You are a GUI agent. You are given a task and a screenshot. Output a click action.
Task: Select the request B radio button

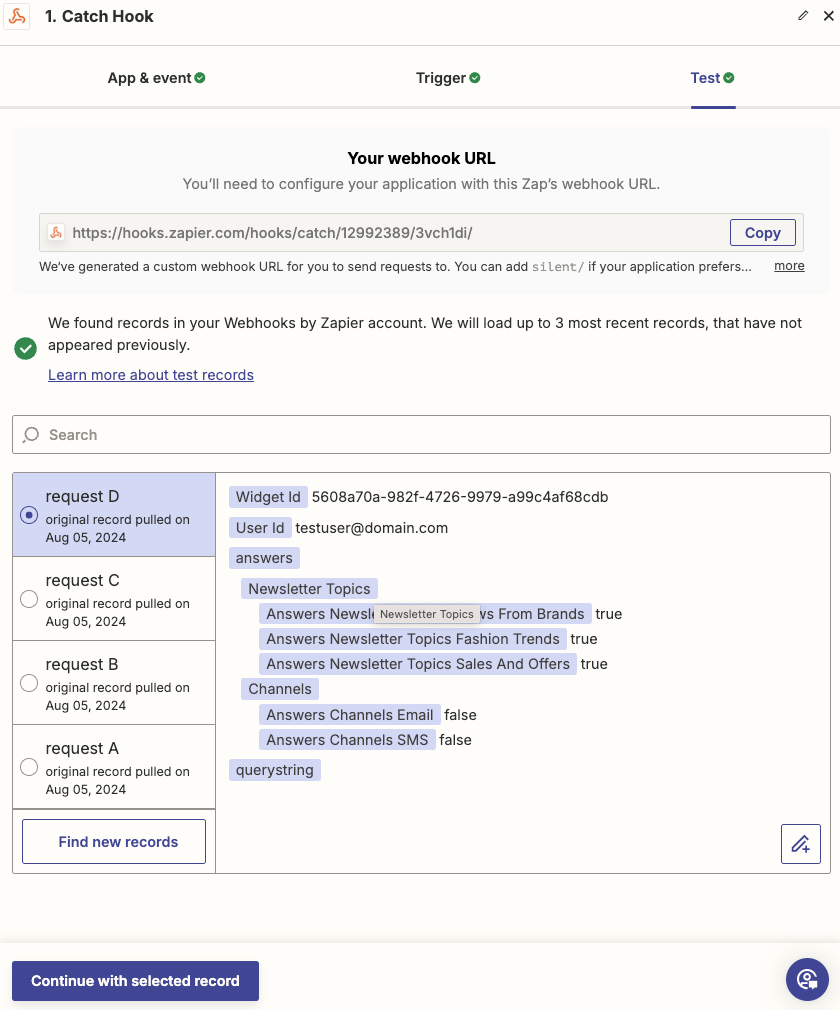pyautogui.click(x=29, y=683)
